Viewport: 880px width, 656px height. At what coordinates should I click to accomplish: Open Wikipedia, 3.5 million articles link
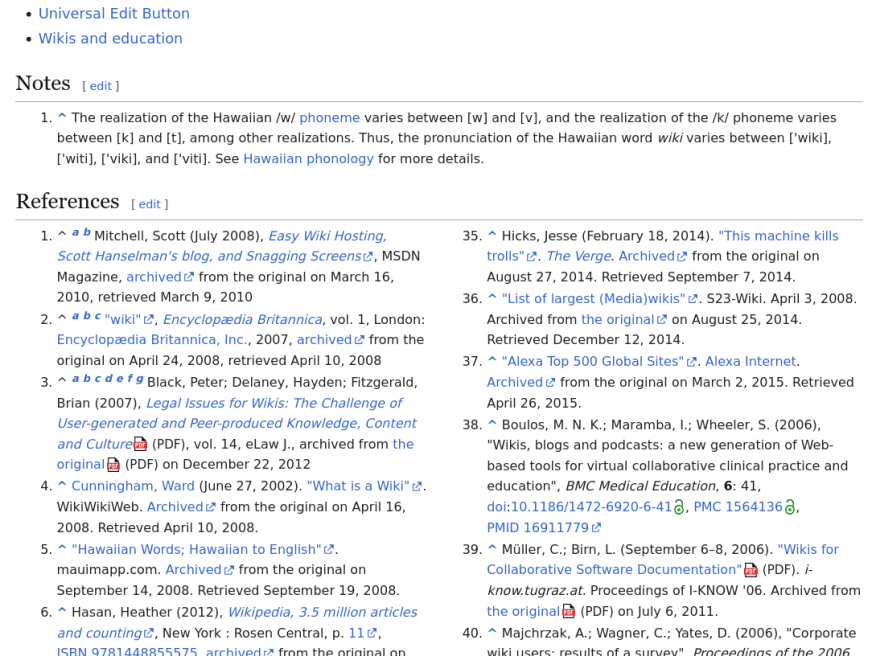click(237, 623)
